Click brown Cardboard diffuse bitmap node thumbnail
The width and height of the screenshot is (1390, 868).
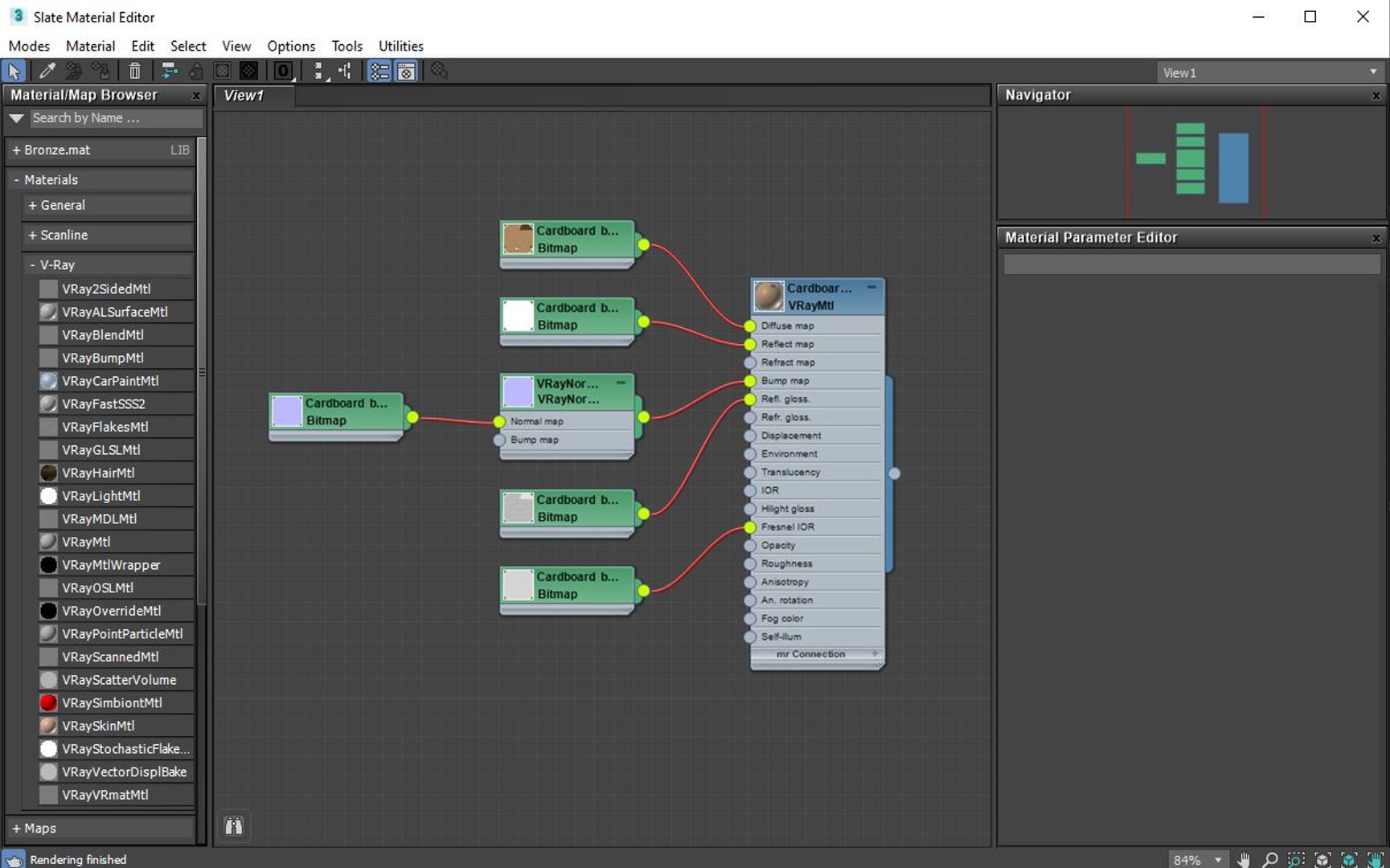(518, 239)
